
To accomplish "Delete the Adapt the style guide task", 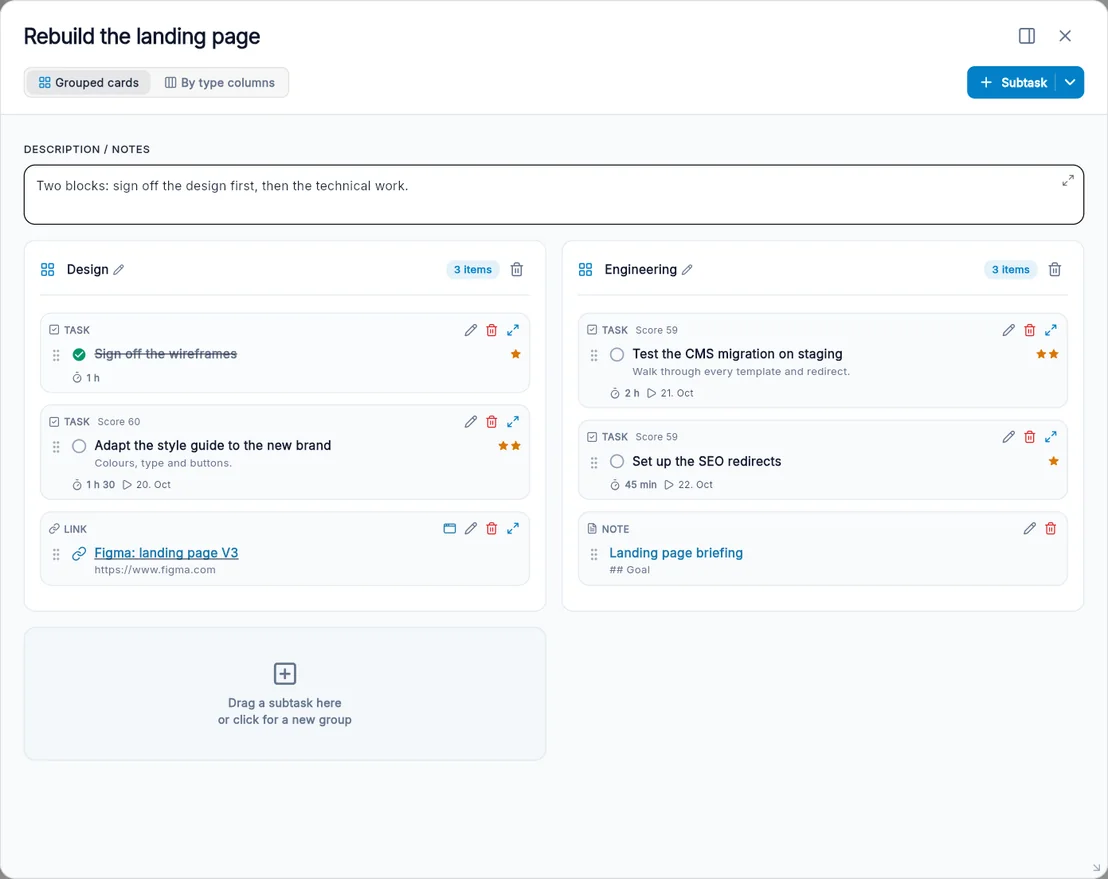I will pos(492,422).
